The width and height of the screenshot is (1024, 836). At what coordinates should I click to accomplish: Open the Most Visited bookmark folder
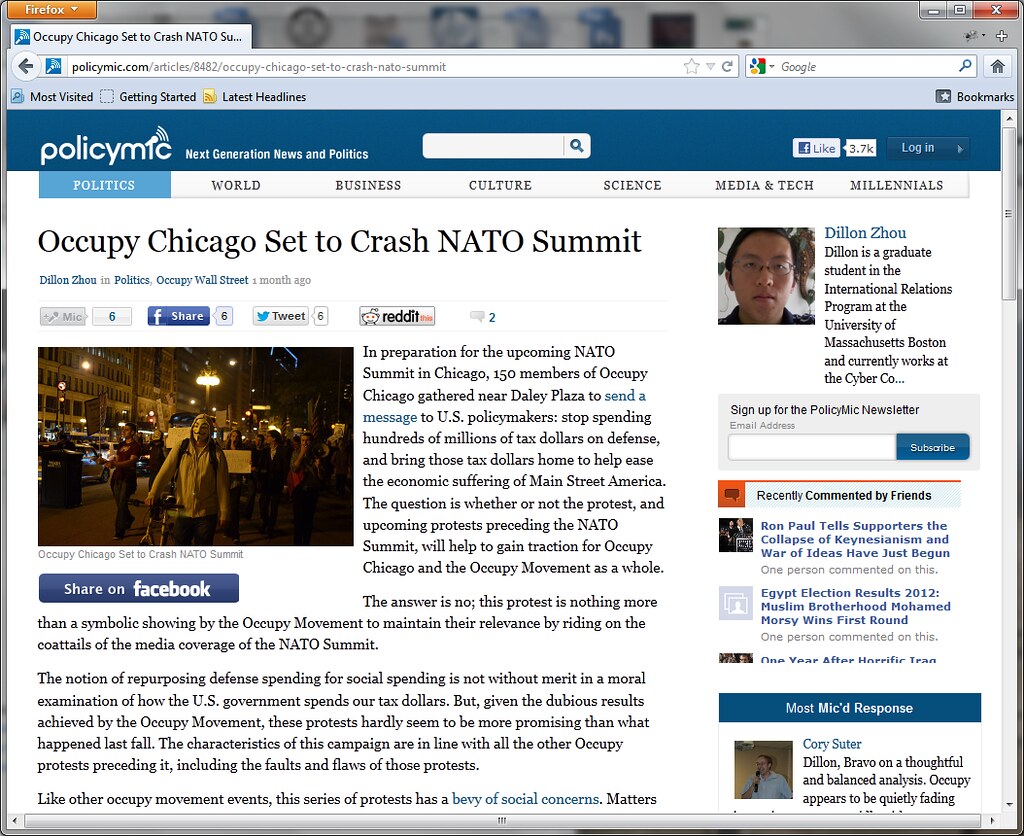[52, 97]
